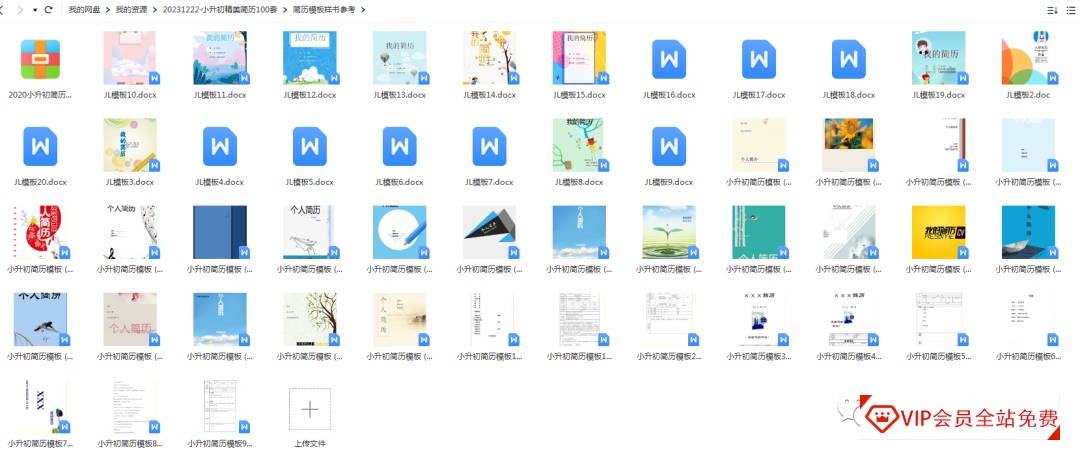Image resolution: width=1080 pixels, height=460 pixels.
Task: Select the W icon of JL模板18.docx
Action: point(849,59)
